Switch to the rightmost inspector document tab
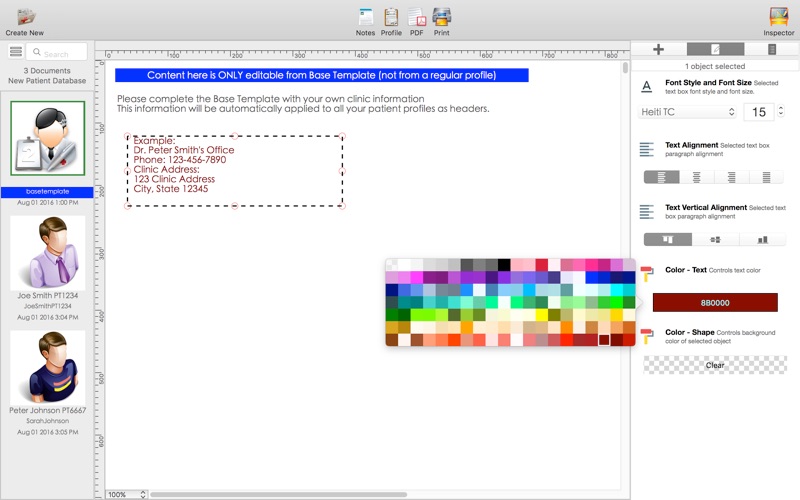Viewport: 800px width, 500px height. coord(772,49)
